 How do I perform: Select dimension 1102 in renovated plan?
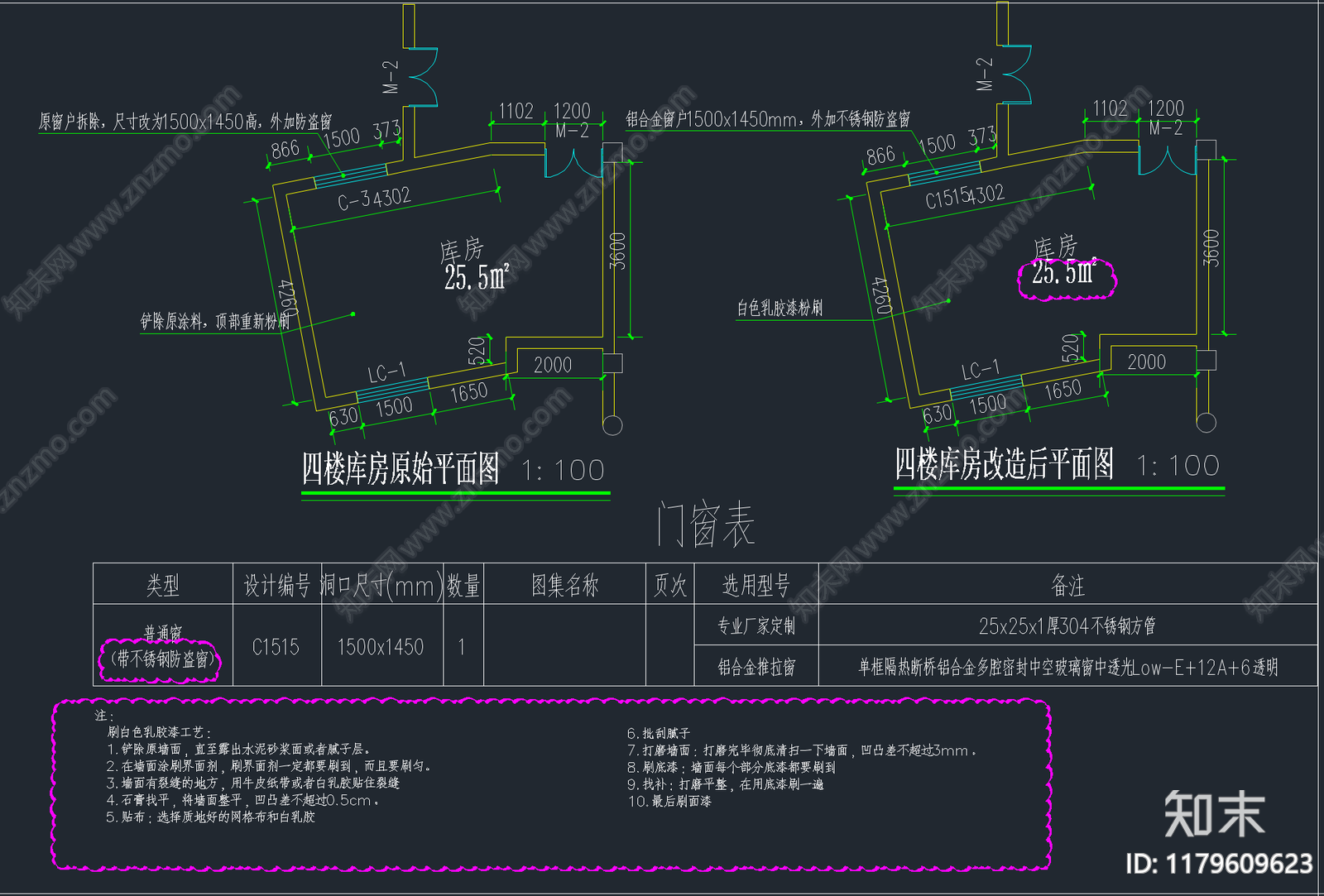pos(1111,108)
